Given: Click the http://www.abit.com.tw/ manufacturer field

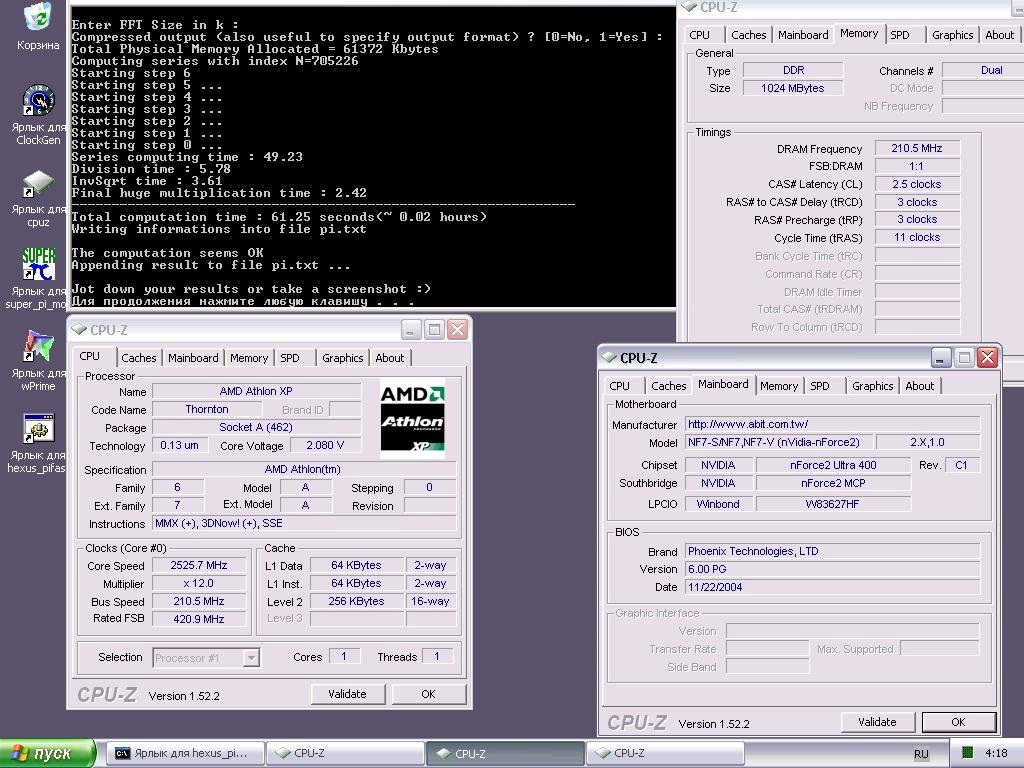Looking at the screenshot, I should (x=832, y=424).
